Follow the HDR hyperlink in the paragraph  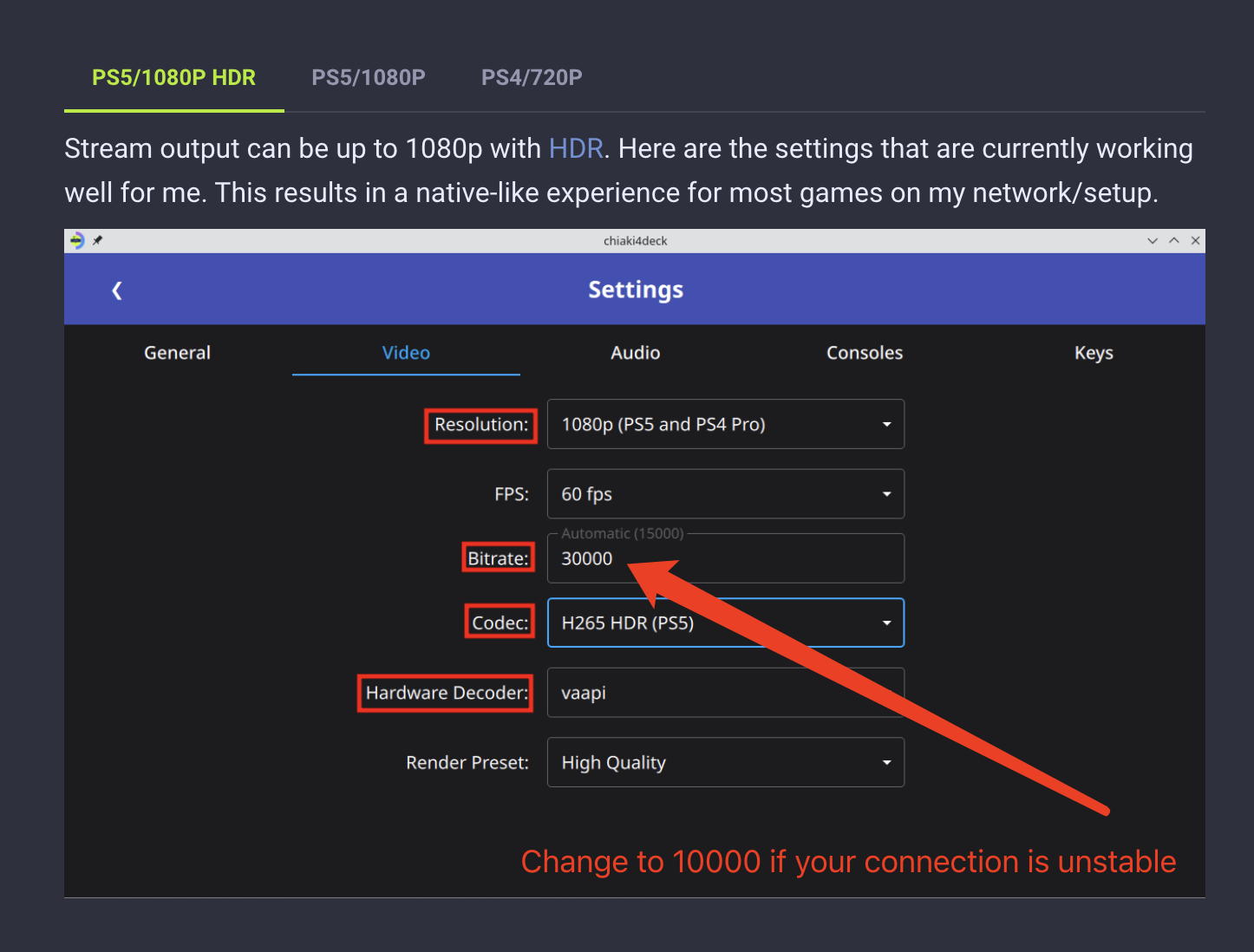click(x=576, y=149)
